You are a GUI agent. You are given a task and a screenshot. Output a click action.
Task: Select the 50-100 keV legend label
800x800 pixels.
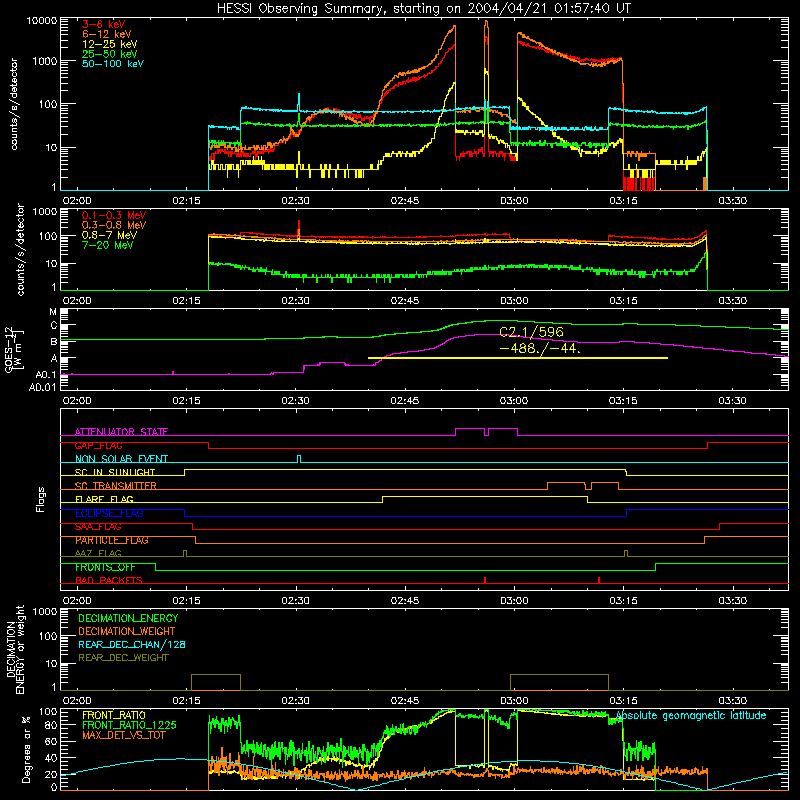[113, 64]
